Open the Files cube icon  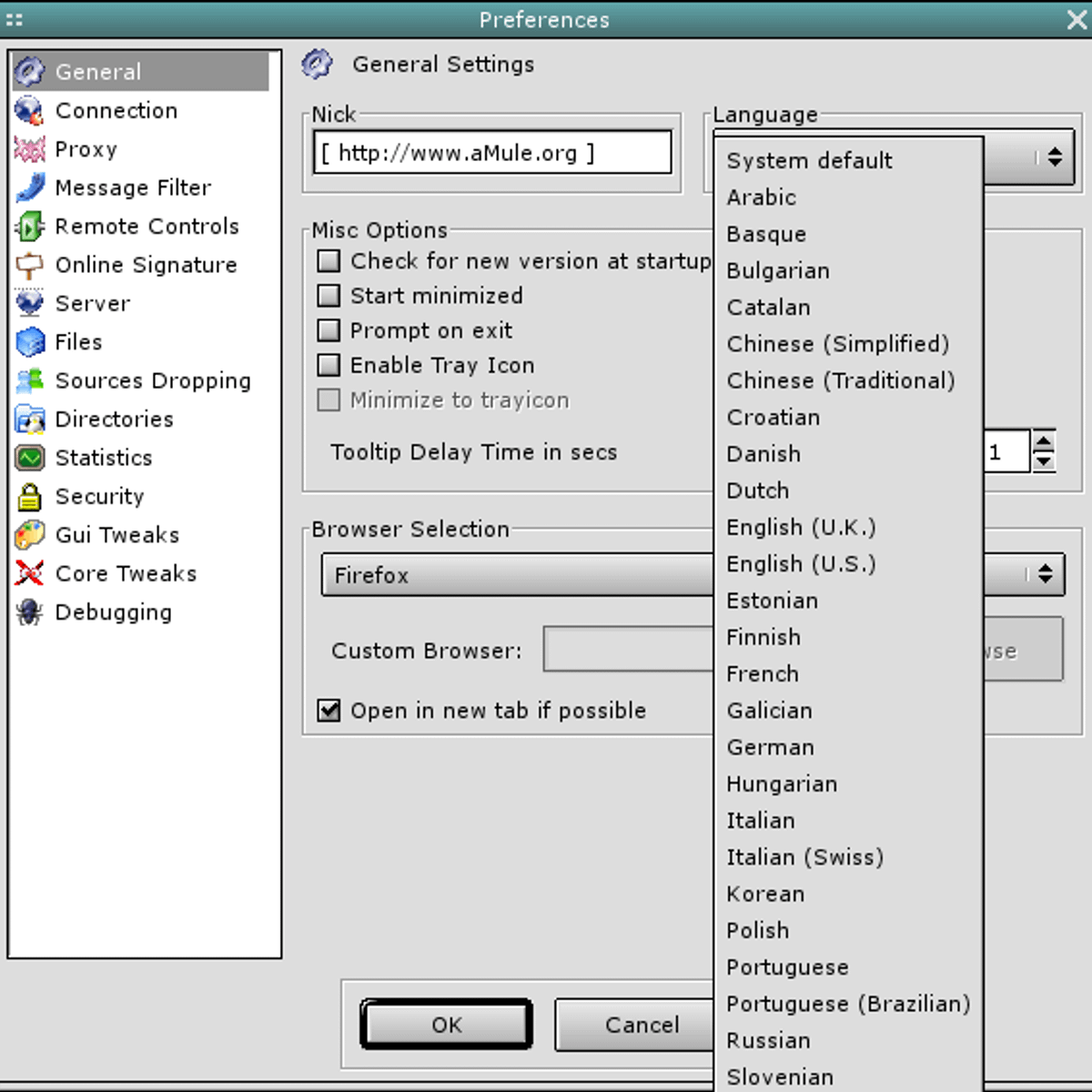[x=29, y=342]
